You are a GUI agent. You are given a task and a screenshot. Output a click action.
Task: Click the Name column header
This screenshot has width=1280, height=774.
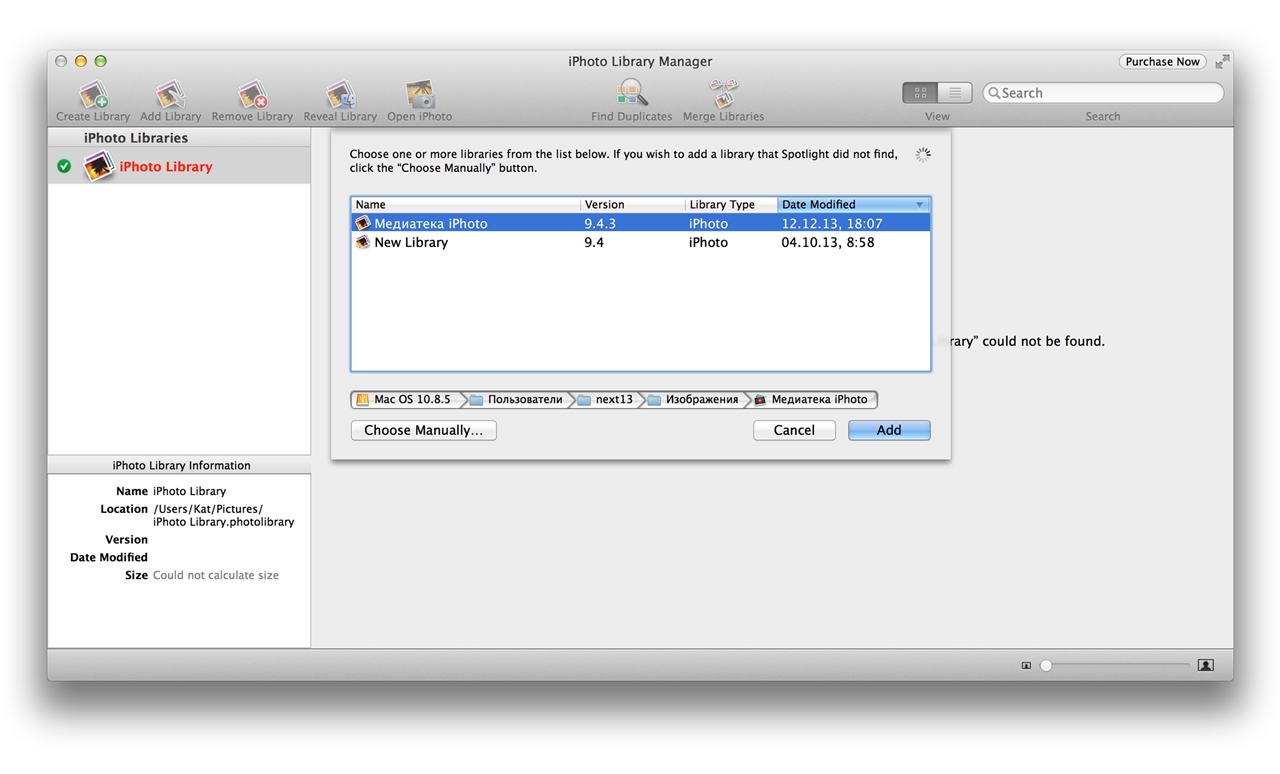pyautogui.click(x=466, y=204)
